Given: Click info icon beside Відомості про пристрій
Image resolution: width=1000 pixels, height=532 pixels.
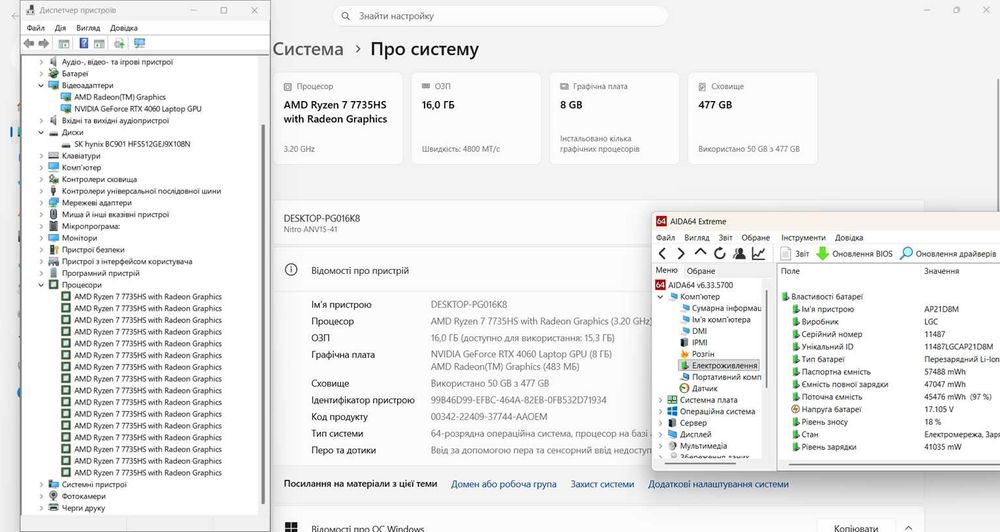Looking at the screenshot, I should pos(291,270).
